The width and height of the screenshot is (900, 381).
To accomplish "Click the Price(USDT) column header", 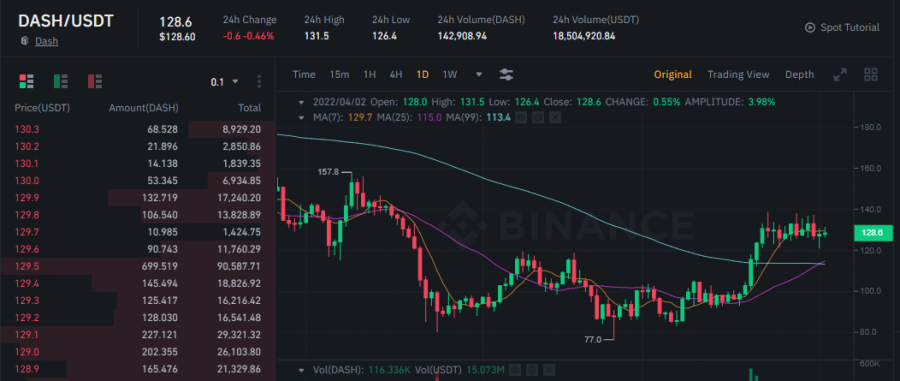I will (42, 108).
